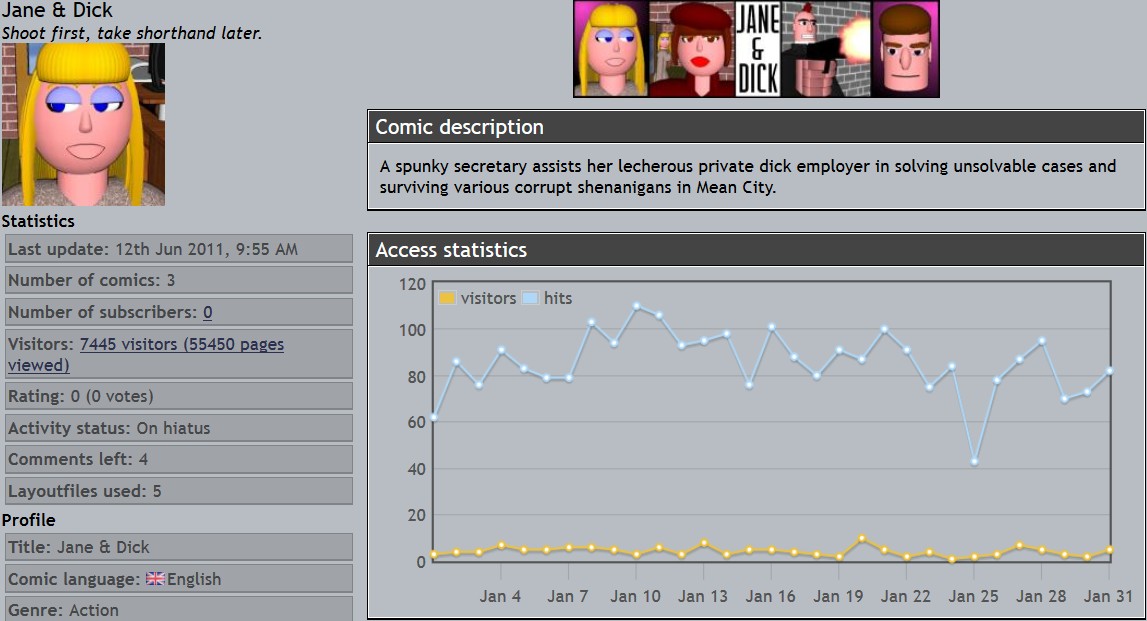
Task: Click the brown-haired man banner panel
Action: 905,49
